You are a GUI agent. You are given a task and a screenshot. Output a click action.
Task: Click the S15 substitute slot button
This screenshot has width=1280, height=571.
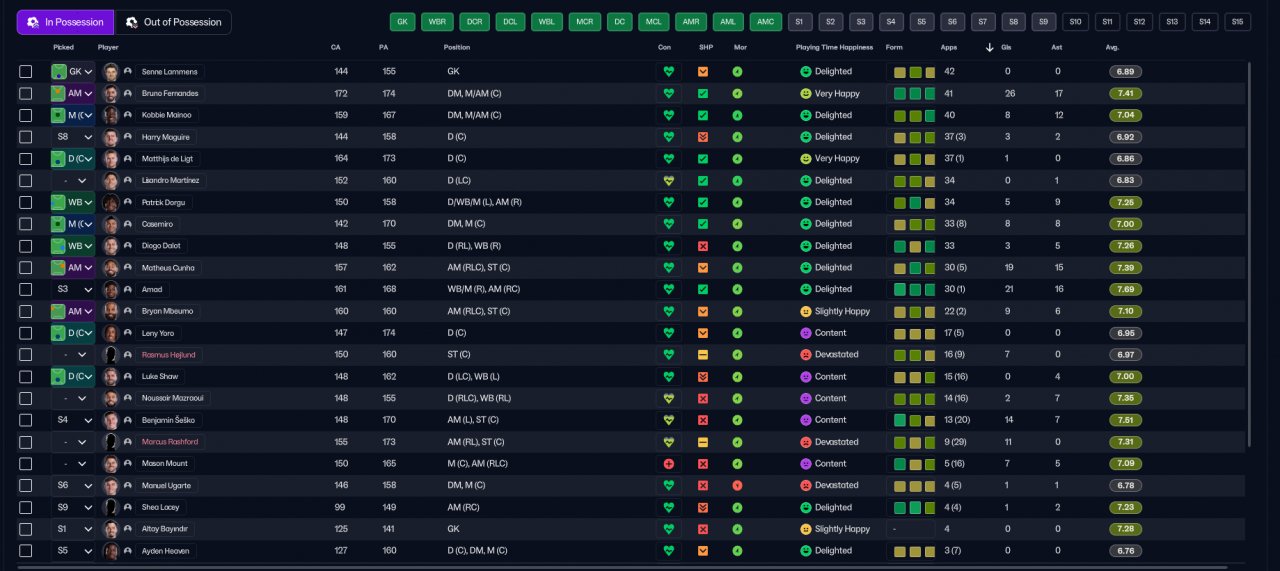coord(1237,22)
